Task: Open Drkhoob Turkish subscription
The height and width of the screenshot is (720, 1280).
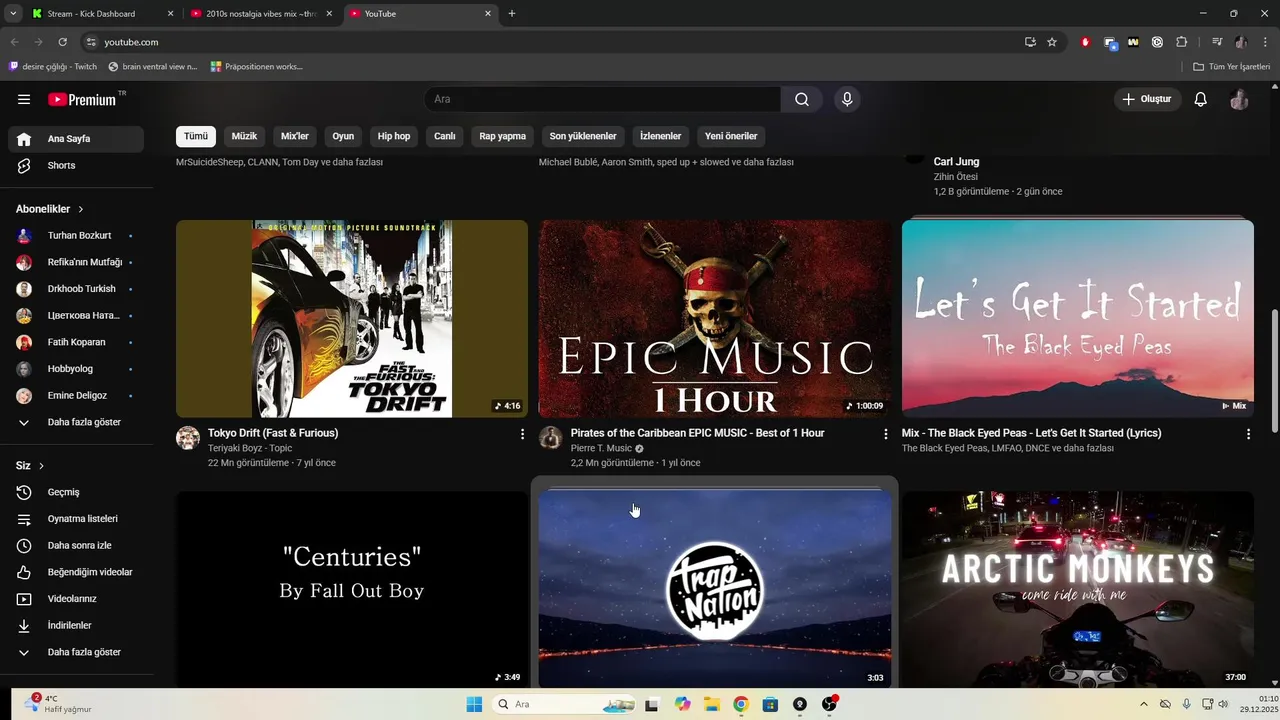Action: coord(76,289)
